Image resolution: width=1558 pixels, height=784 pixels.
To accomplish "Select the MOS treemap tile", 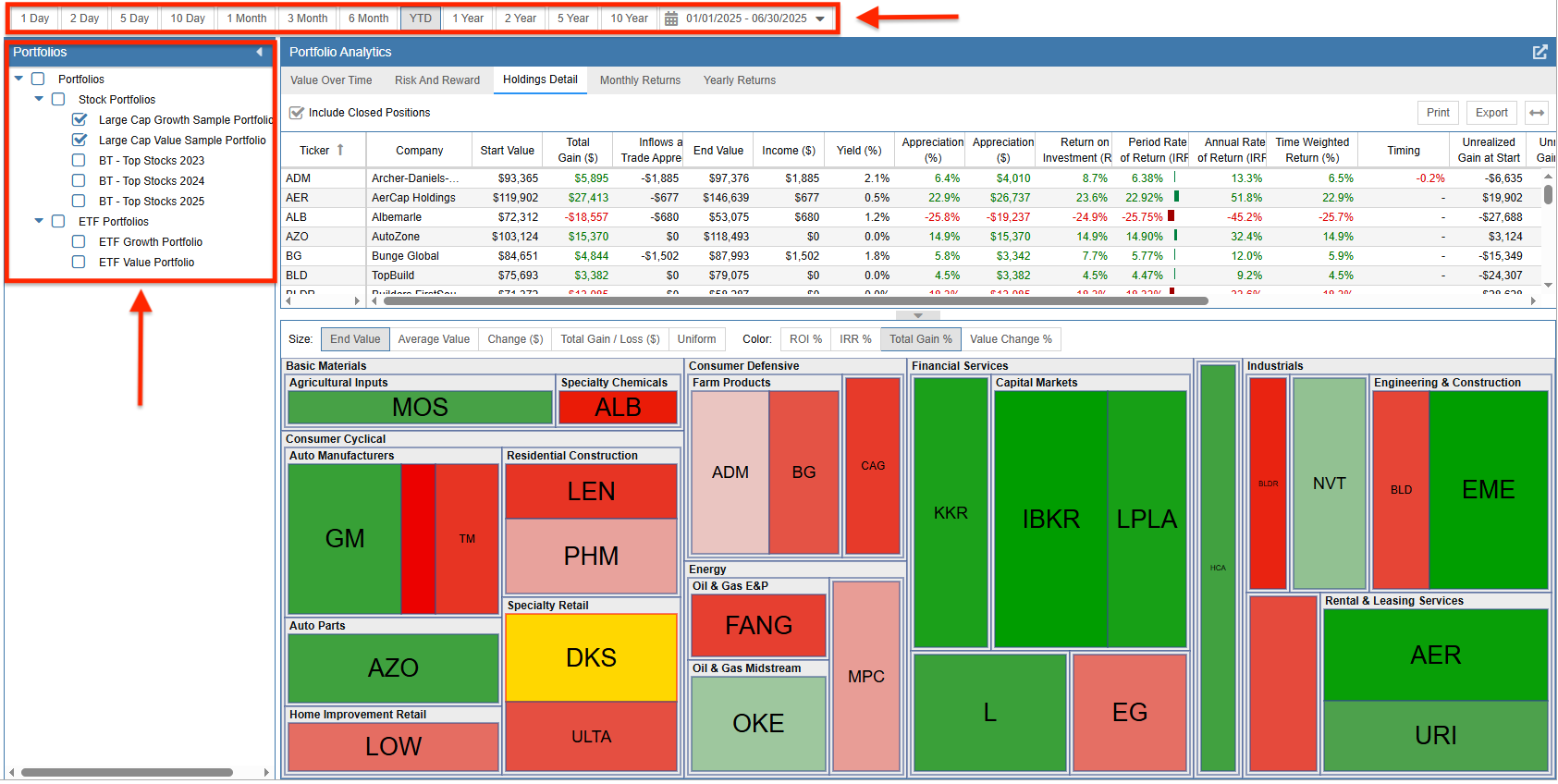I will tap(420, 407).
